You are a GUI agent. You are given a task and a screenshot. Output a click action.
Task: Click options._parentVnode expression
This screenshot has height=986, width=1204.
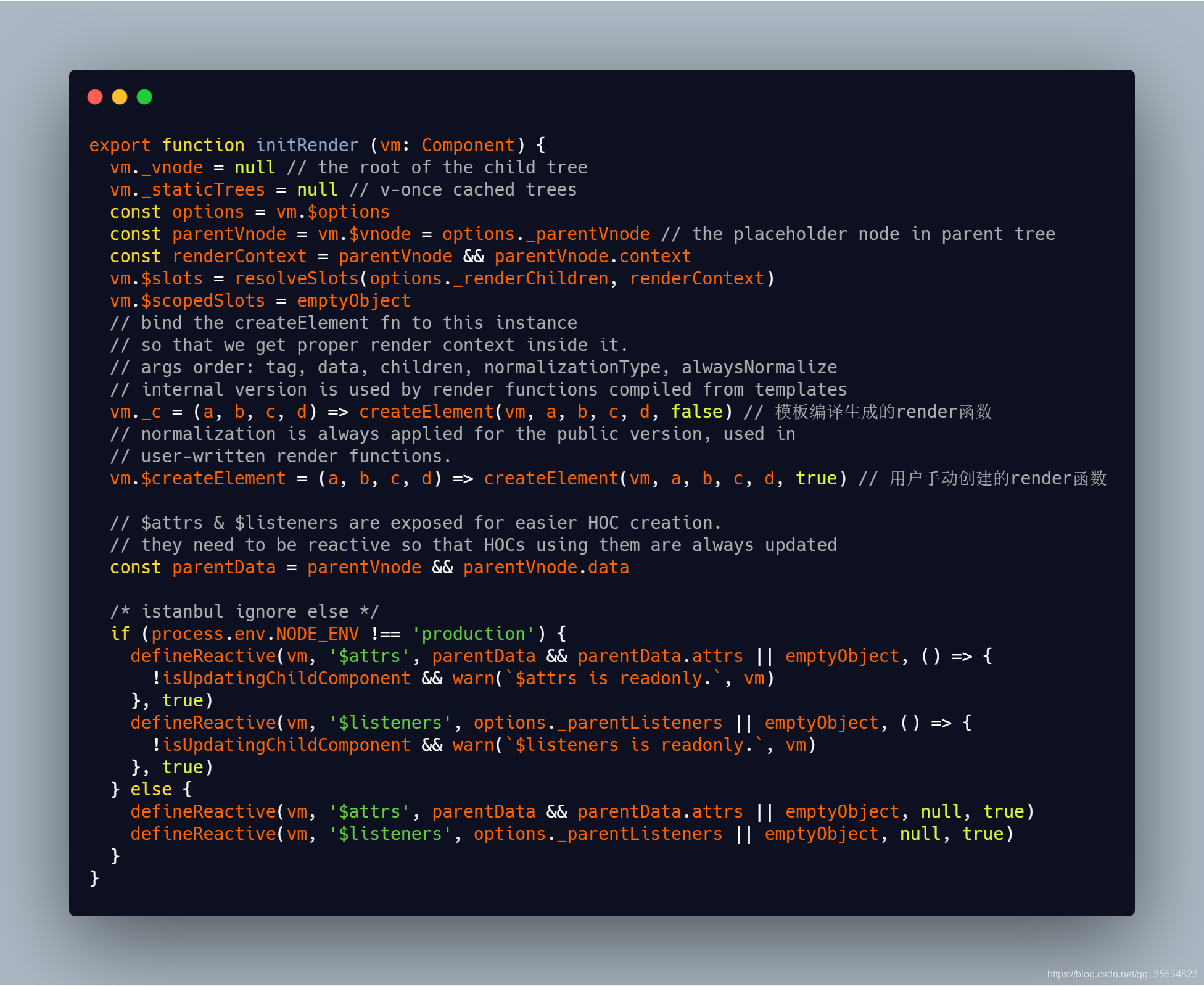tap(546, 234)
